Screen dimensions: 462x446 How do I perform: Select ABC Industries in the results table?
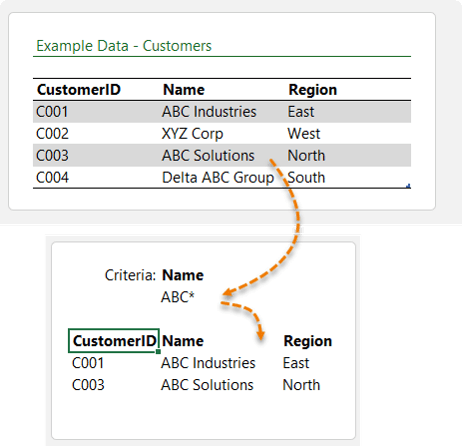208,363
